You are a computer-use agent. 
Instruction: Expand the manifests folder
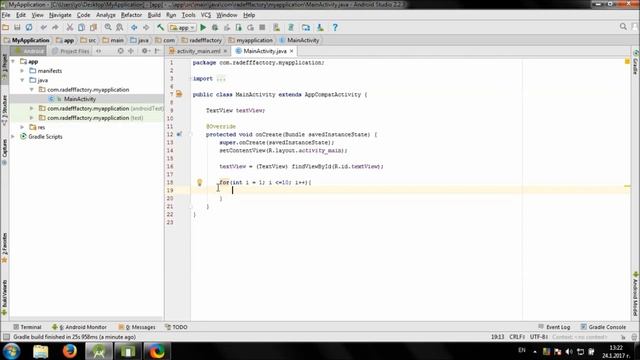coord(22,71)
